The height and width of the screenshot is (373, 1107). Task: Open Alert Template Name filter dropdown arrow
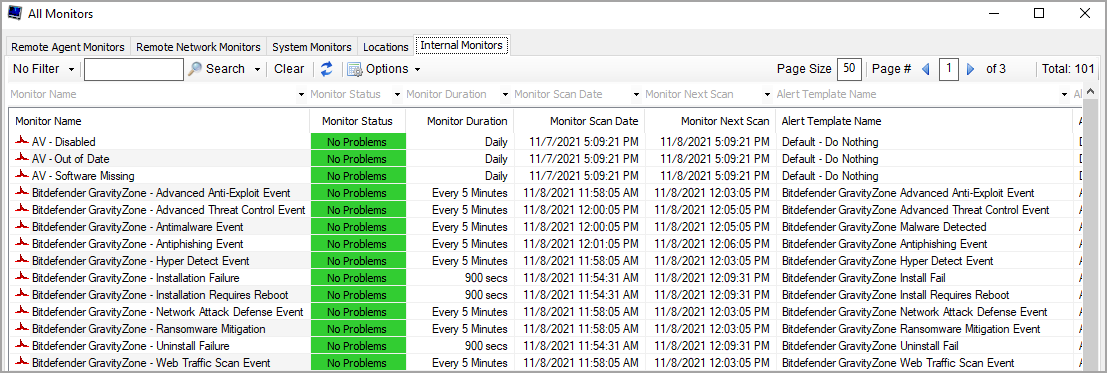point(1064,95)
